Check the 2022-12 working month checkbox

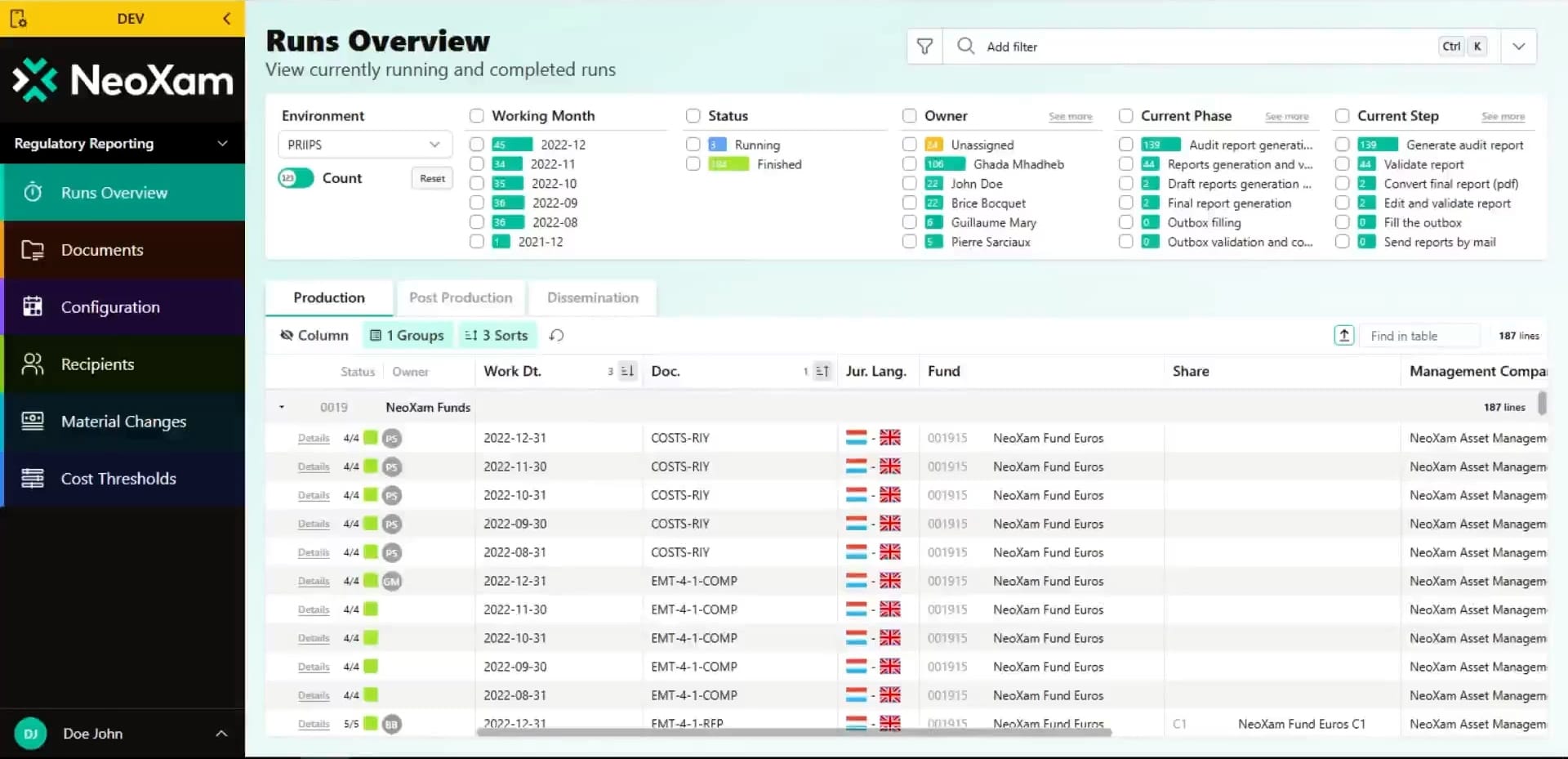(x=477, y=145)
